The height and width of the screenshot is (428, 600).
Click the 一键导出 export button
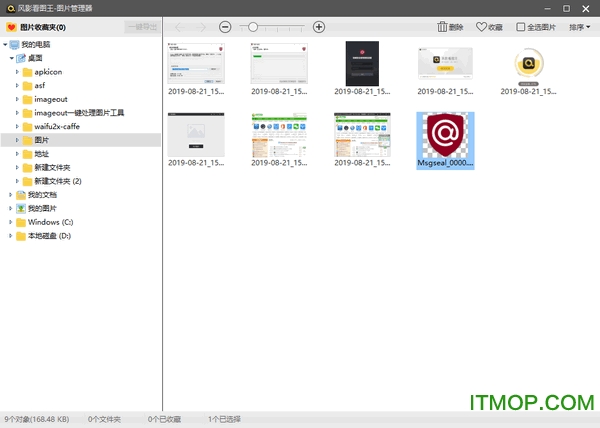pyautogui.click(x=141, y=27)
